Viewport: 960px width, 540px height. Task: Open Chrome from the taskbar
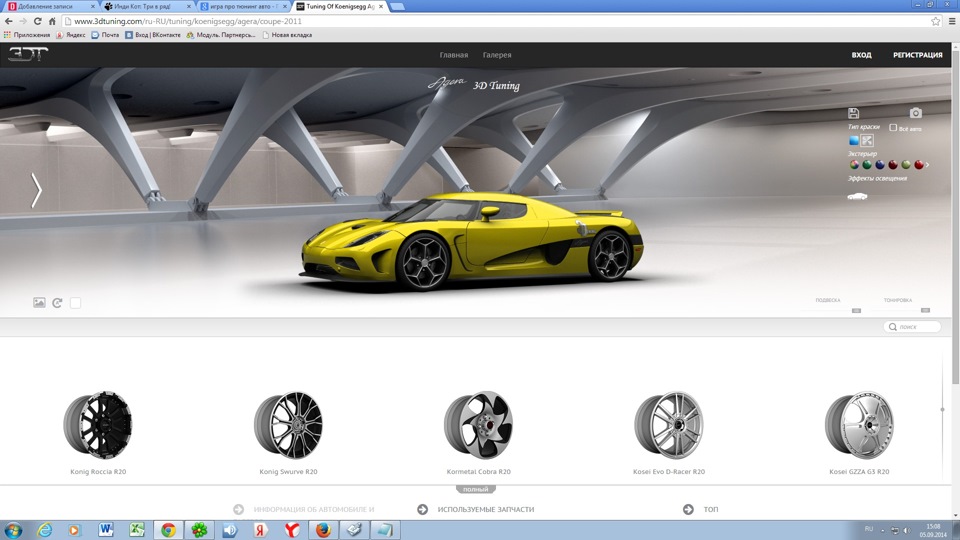(168, 530)
